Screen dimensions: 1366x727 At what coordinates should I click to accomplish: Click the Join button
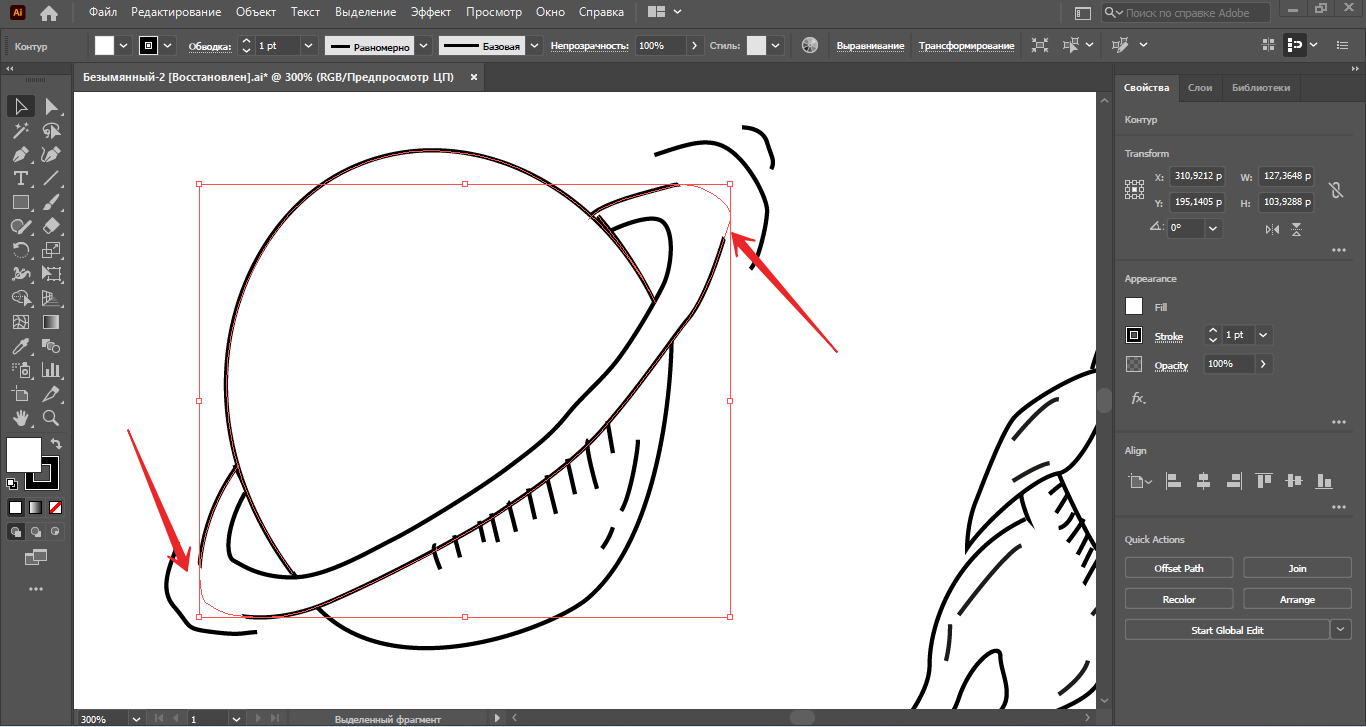click(x=1297, y=568)
